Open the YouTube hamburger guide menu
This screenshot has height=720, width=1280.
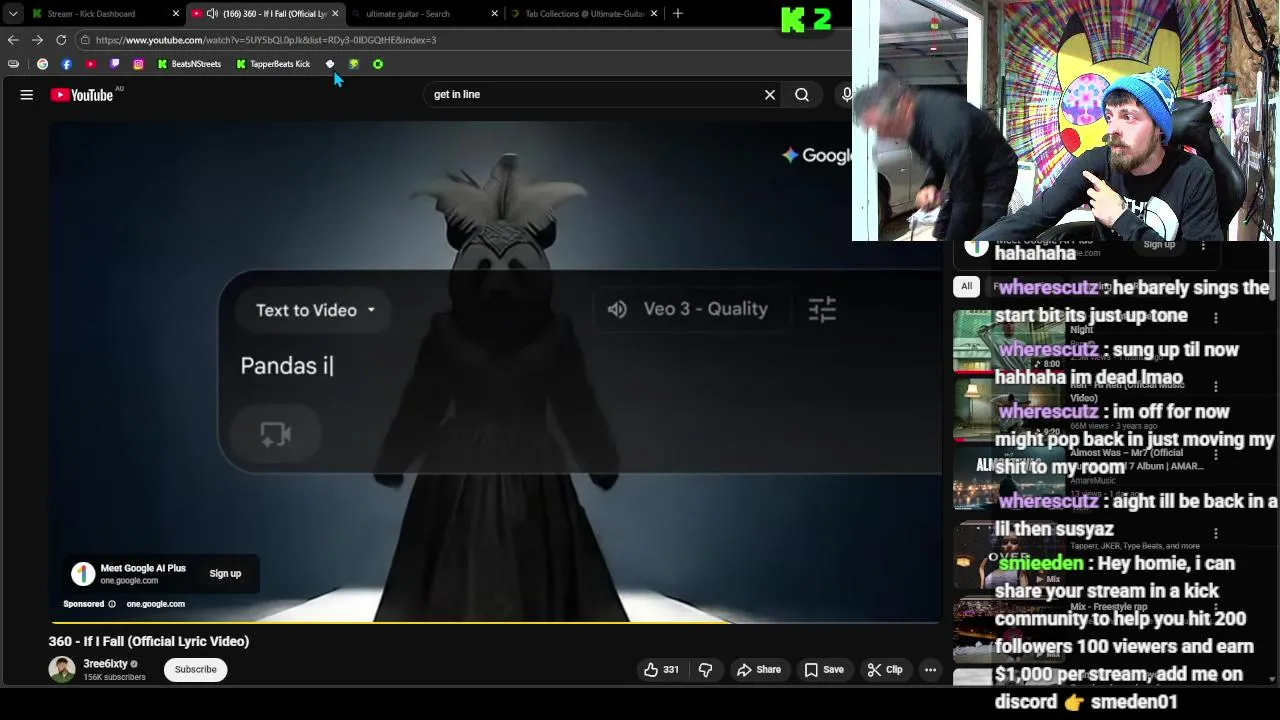(x=27, y=95)
